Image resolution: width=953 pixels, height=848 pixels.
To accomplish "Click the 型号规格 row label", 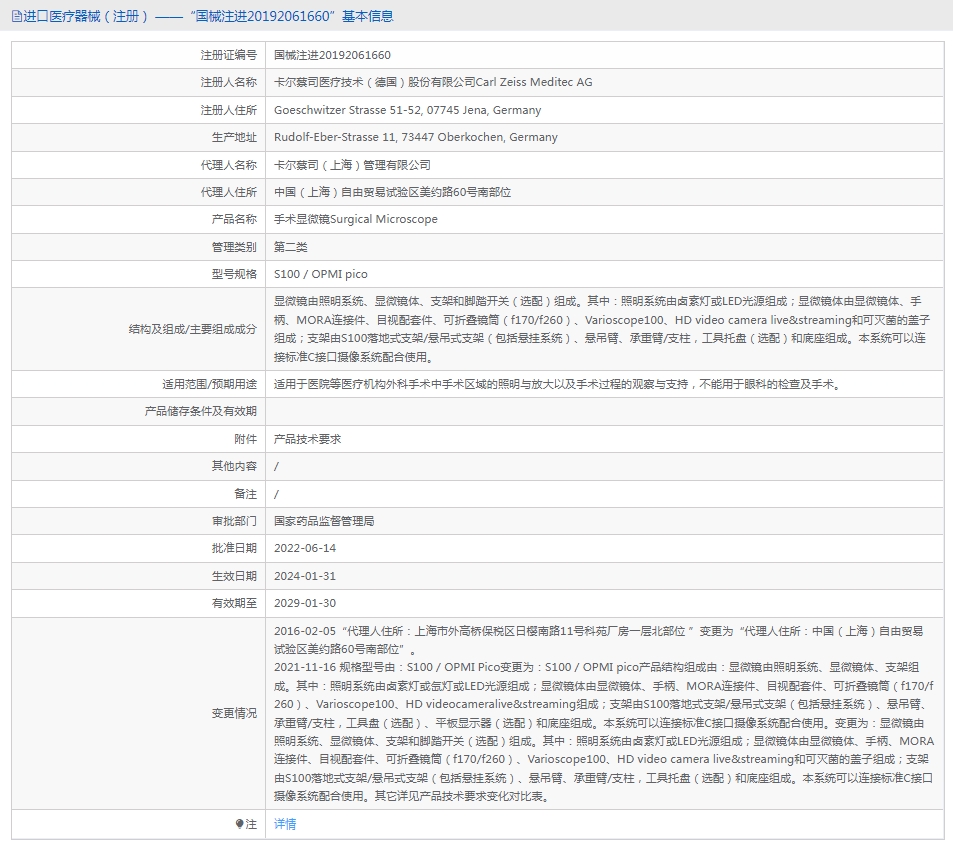I will (234, 274).
